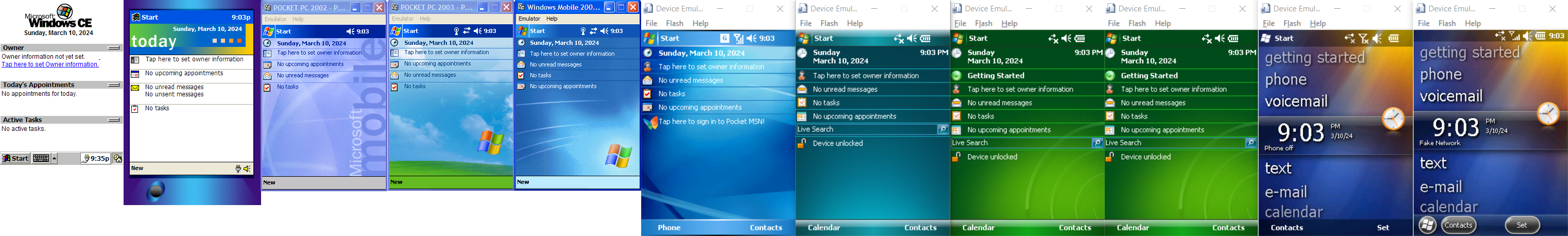
Task: Click the speaker icon in Windows Mobile 2003 SE window
Action: click(x=605, y=31)
